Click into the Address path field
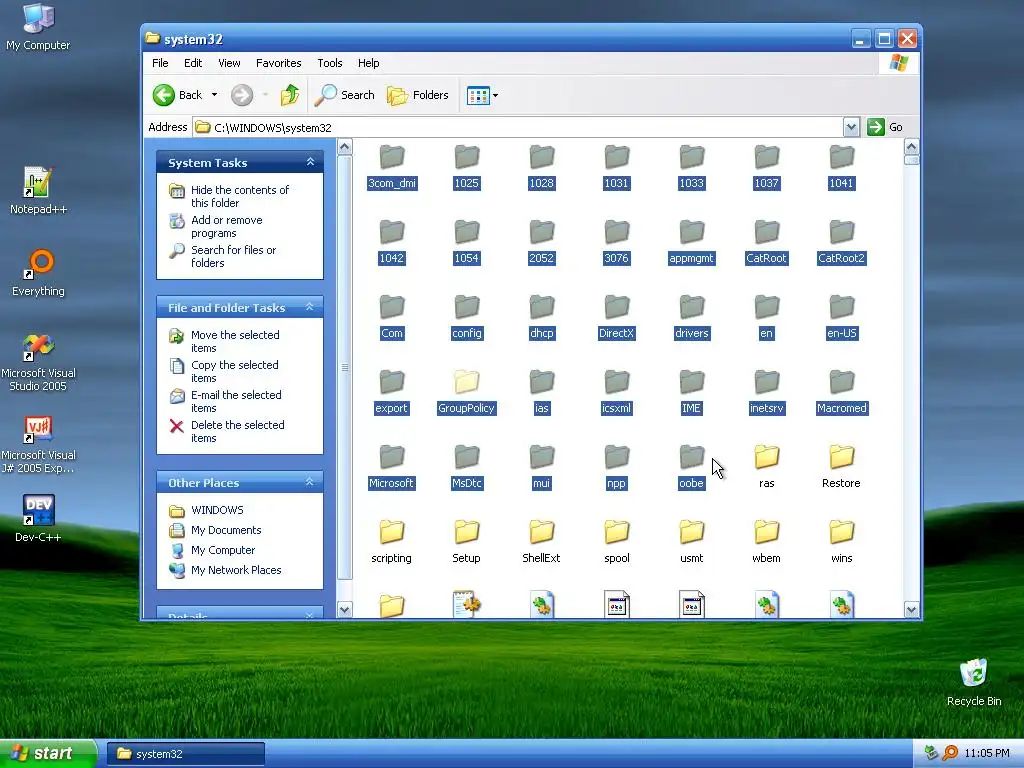Image resolution: width=1024 pixels, height=768 pixels. [x=517, y=127]
